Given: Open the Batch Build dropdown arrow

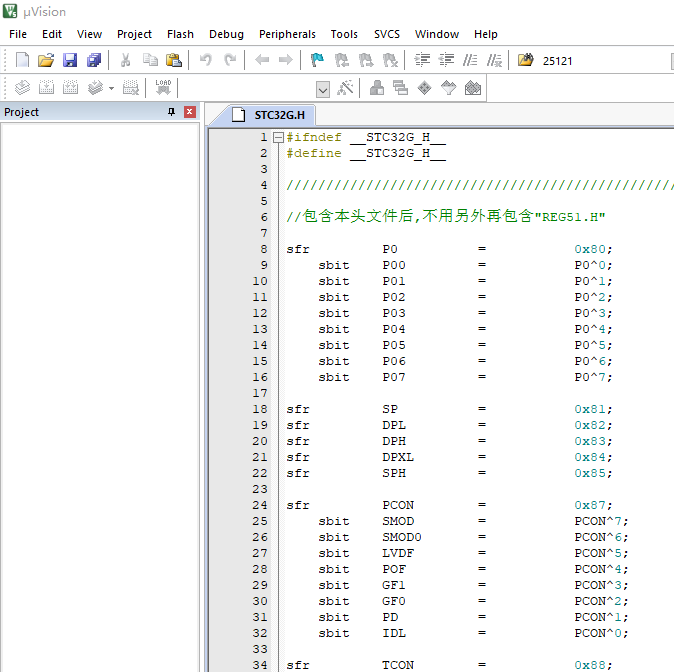Looking at the screenshot, I should pos(111,89).
